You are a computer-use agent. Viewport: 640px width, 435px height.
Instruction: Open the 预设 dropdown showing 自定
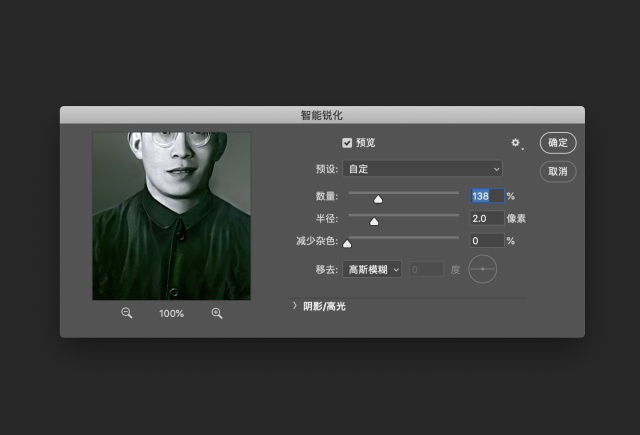(422, 169)
